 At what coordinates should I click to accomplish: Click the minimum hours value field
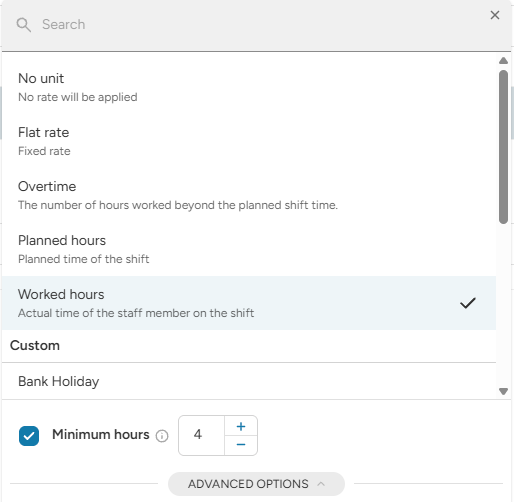tap(201, 435)
